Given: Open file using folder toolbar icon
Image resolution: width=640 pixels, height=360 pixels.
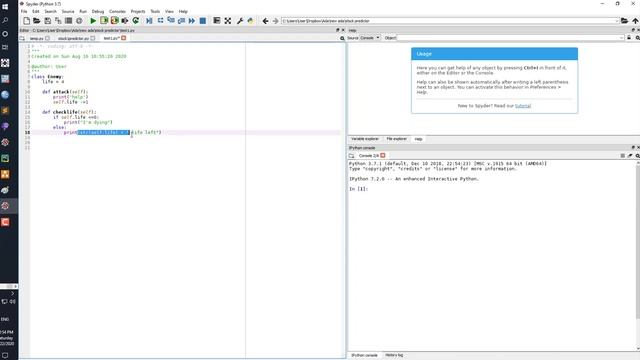Looking at the screenshot, I should click(37, 21).
